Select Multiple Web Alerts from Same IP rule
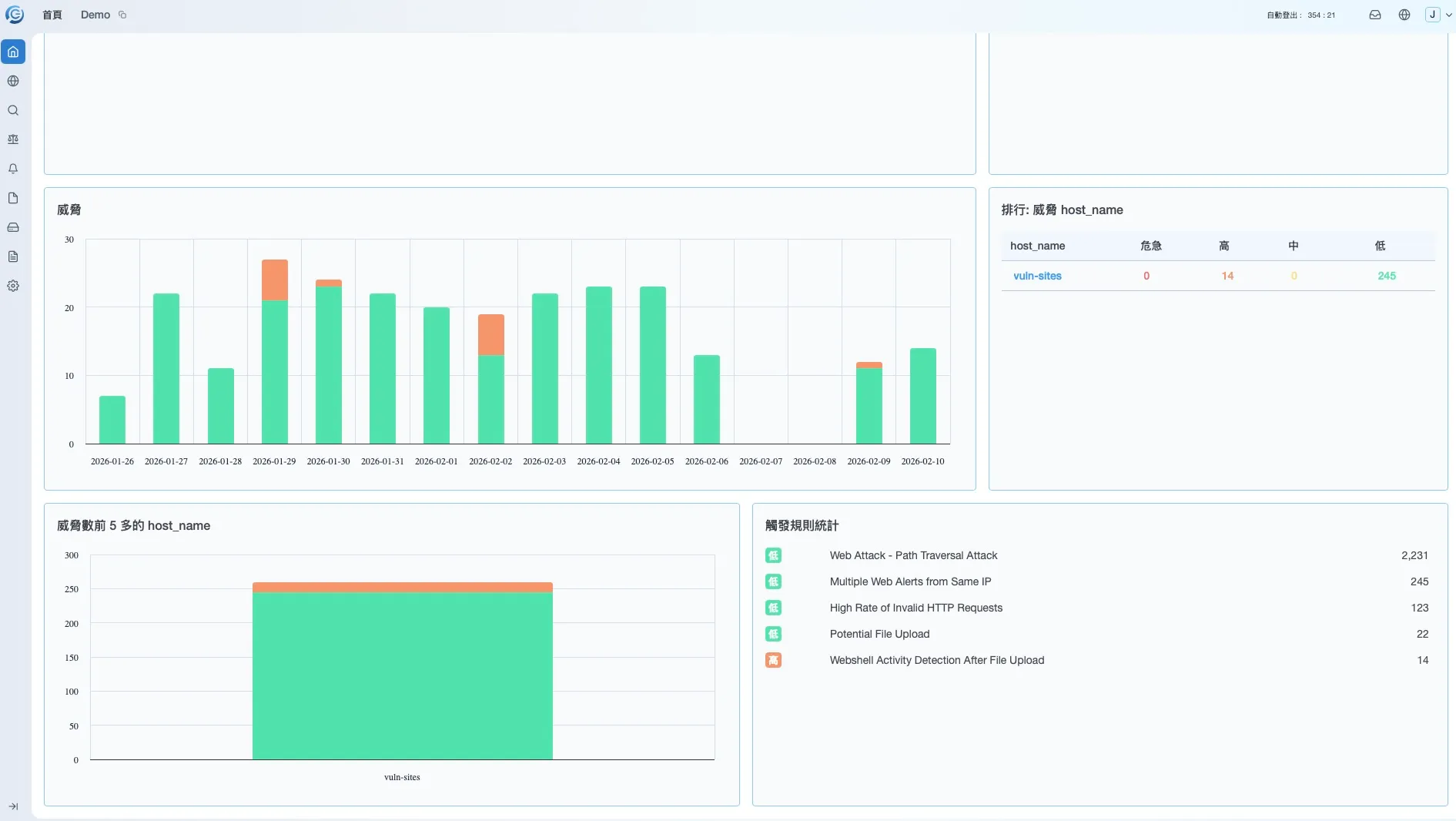The height and width of the screenshot is (821, 1456). coord(910,581)
